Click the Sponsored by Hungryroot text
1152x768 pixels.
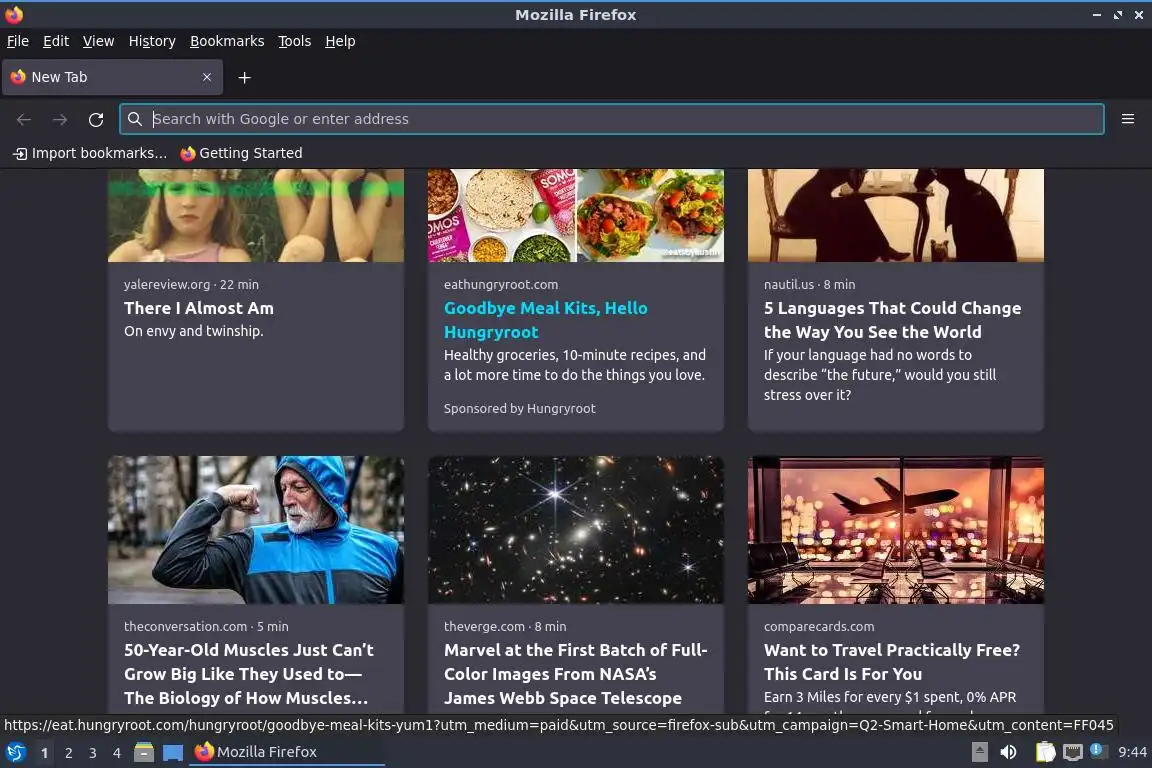pos(519,409)
